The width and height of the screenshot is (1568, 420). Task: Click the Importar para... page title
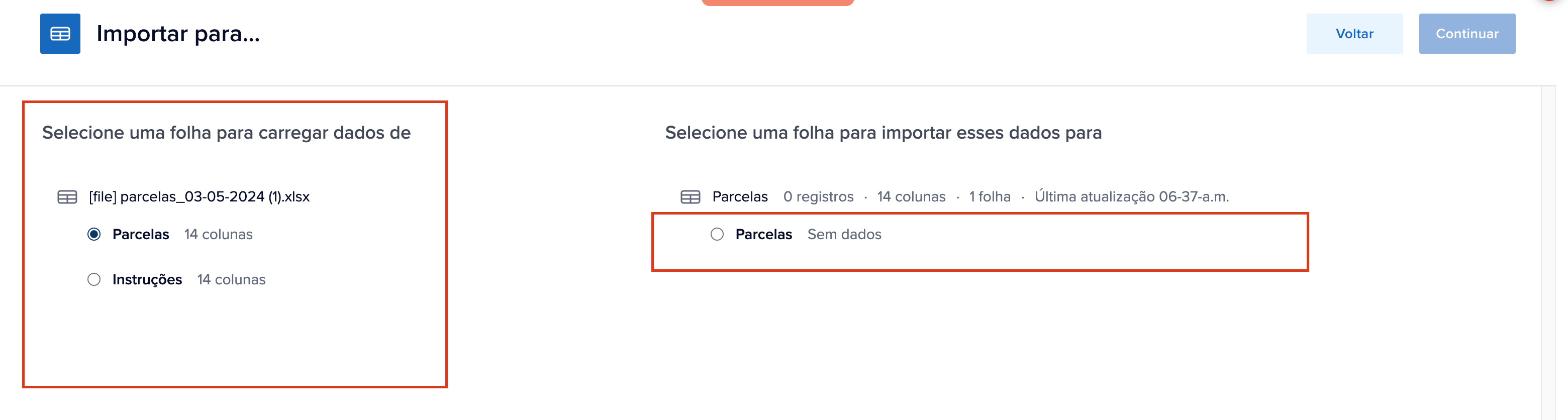pos(178,34)
